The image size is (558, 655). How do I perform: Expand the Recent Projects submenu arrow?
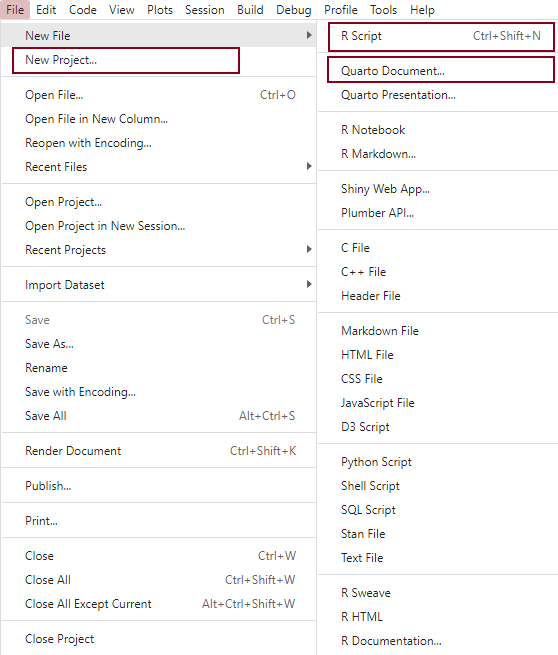309,249
